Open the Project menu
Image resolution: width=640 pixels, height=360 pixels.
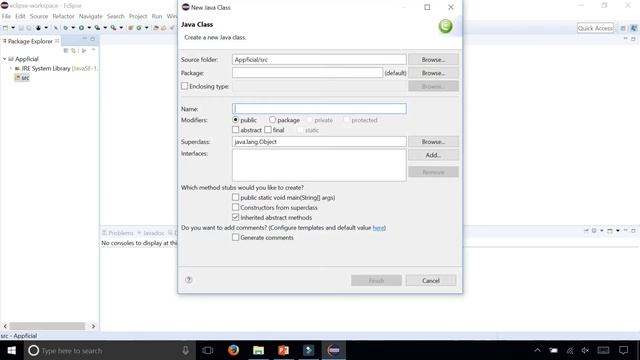click(x=138, y=16)
